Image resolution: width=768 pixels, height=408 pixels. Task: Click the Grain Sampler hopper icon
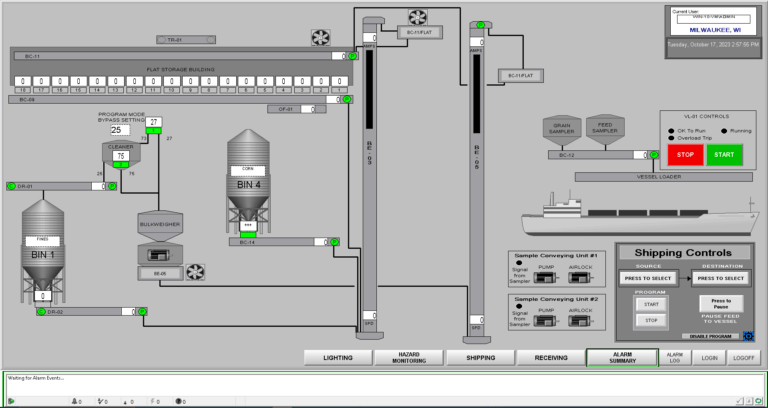[x=561, y=129]
